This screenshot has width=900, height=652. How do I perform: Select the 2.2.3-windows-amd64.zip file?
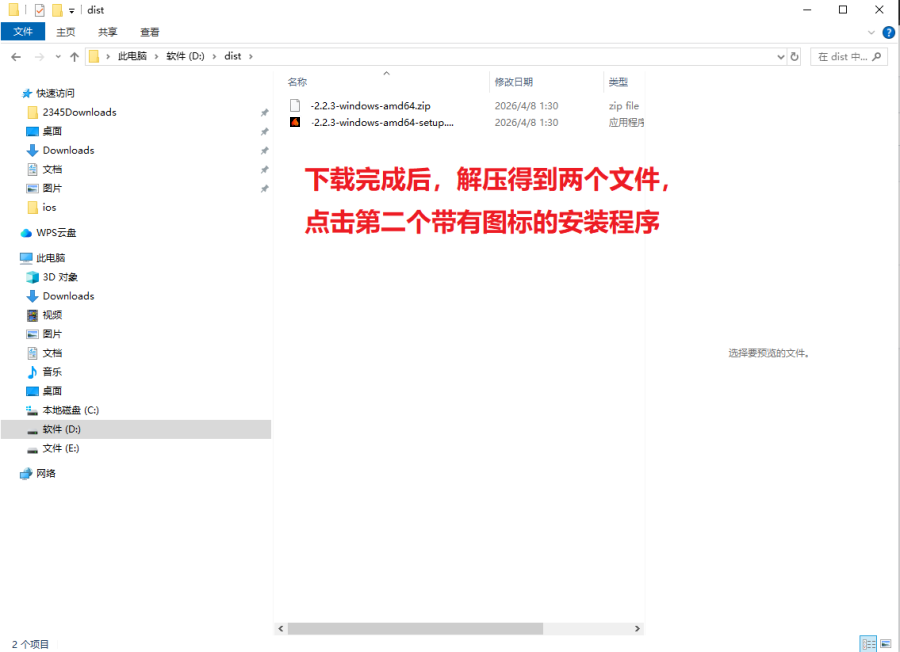(370, 106)
